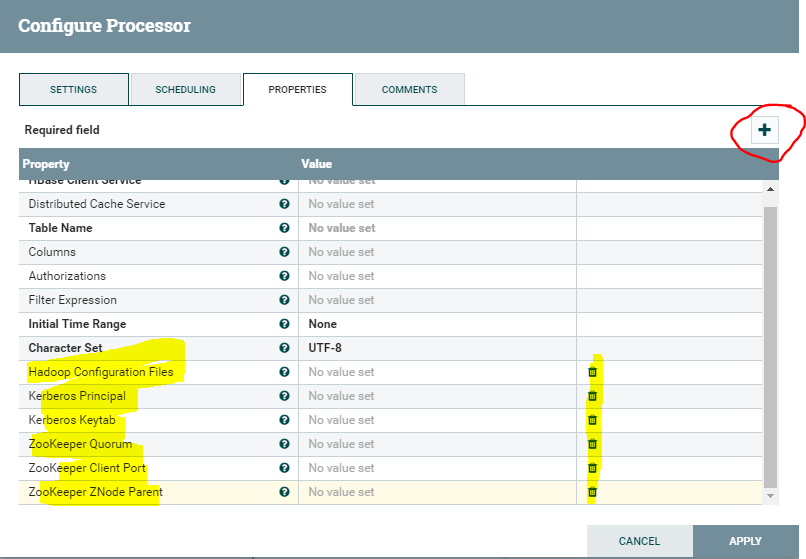Show help for Authorizations property

pos(284,276)
